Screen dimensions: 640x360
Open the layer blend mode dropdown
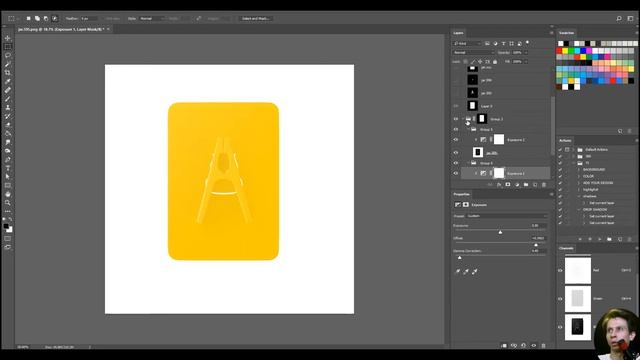(473, 52)
